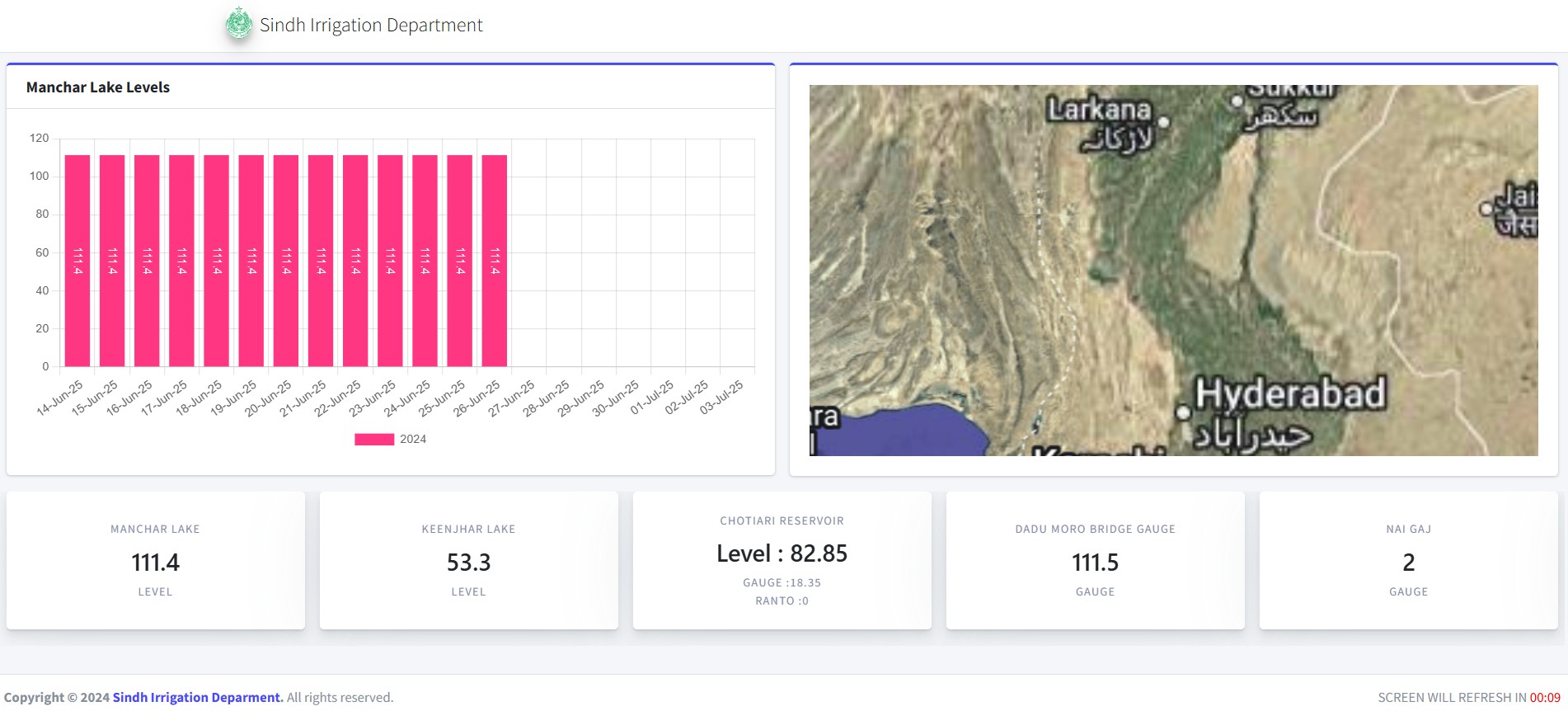Click the Hyderabad city marker dot
This screenshot has height=711, width=1568.
pyautogui.click(x=1183, y=412)
